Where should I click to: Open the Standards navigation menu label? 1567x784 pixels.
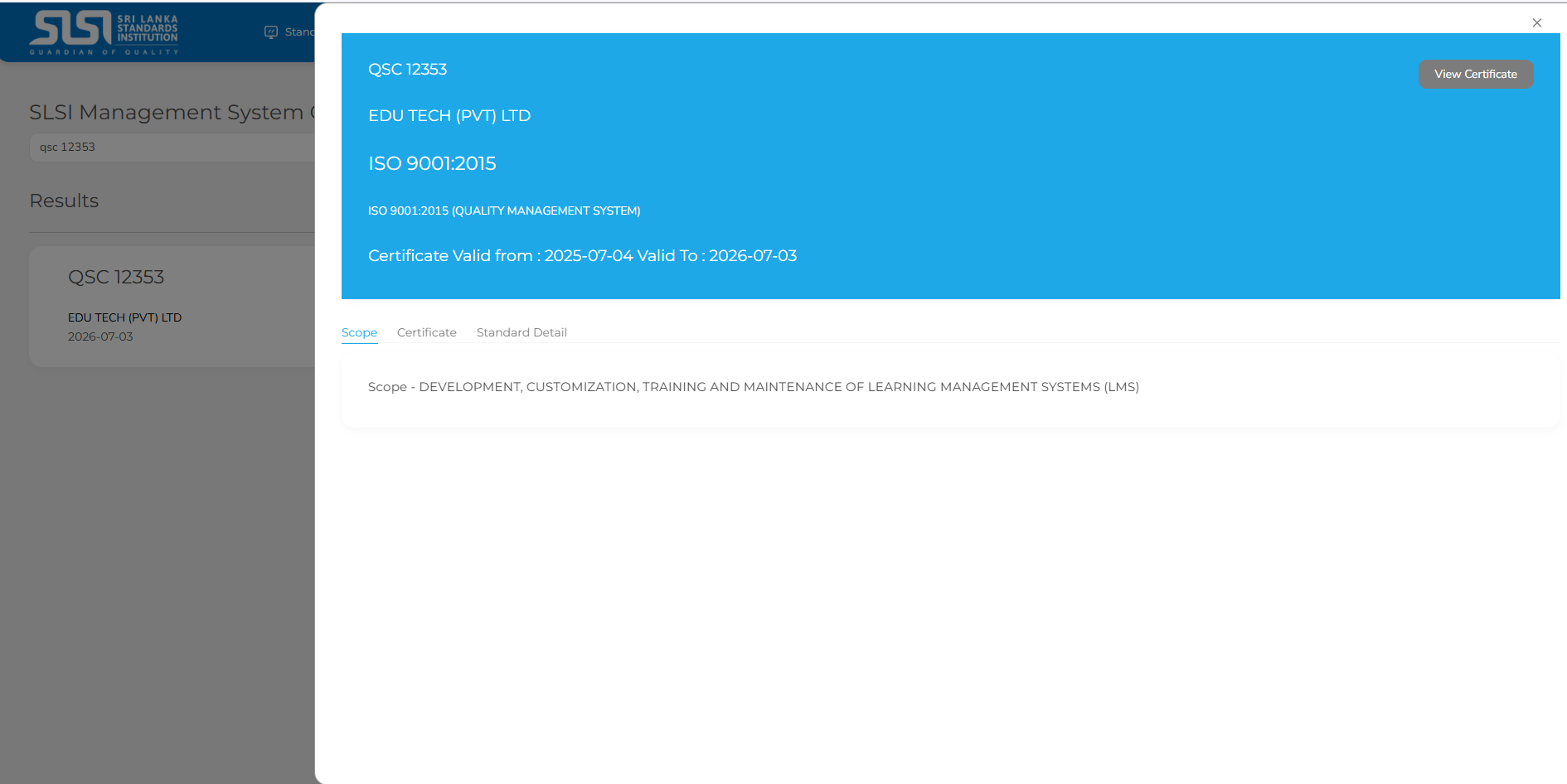[x=299, y=32]
